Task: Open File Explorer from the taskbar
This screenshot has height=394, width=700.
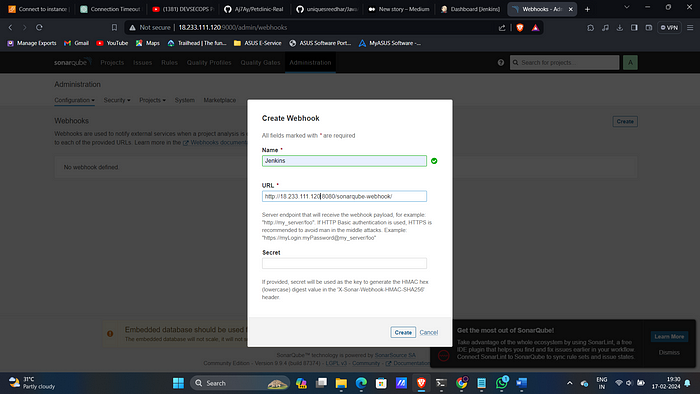Action: (x=341, y=383)
